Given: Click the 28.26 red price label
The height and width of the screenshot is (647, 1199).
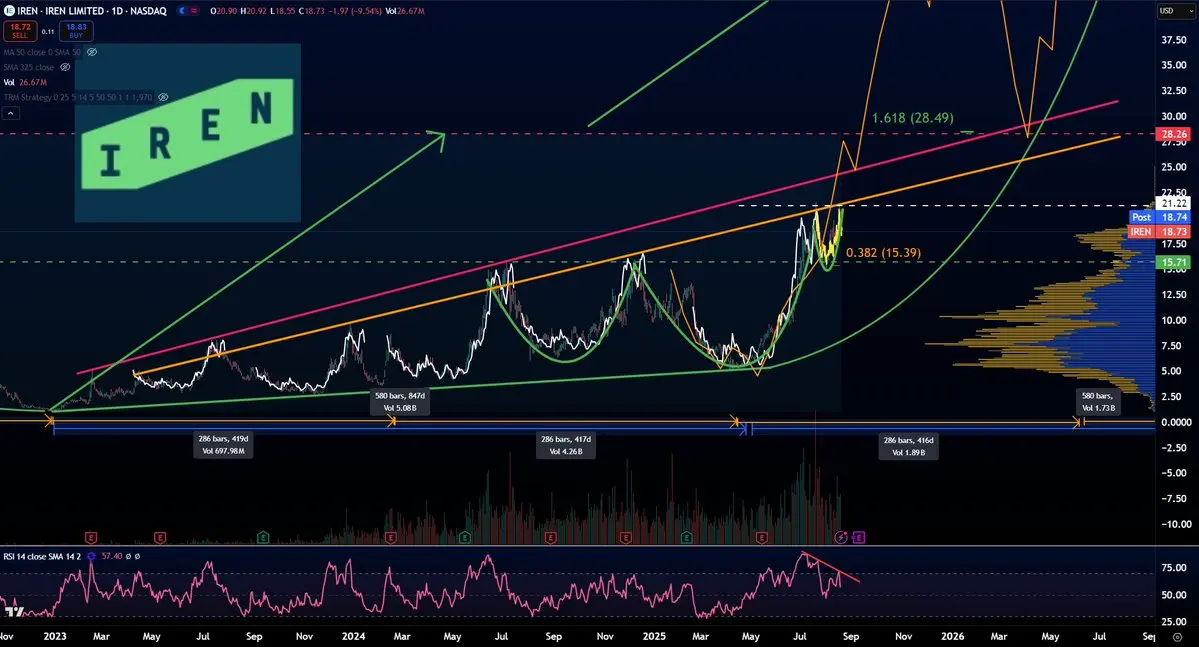Looking at the screenshot, I should coord(1174,134).
